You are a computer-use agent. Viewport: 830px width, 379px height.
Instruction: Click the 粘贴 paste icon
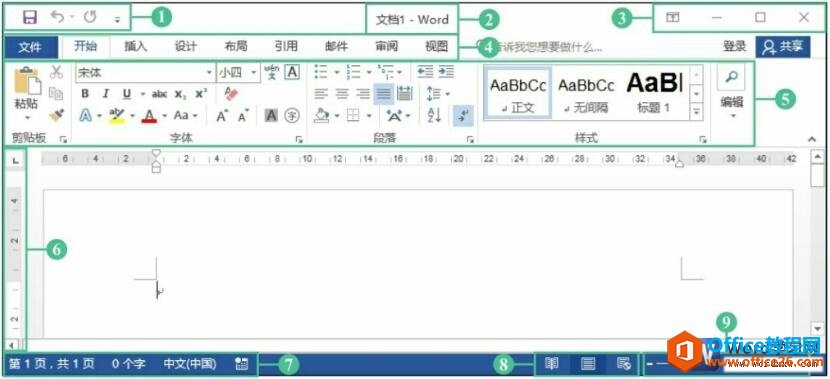click(27, 80)
